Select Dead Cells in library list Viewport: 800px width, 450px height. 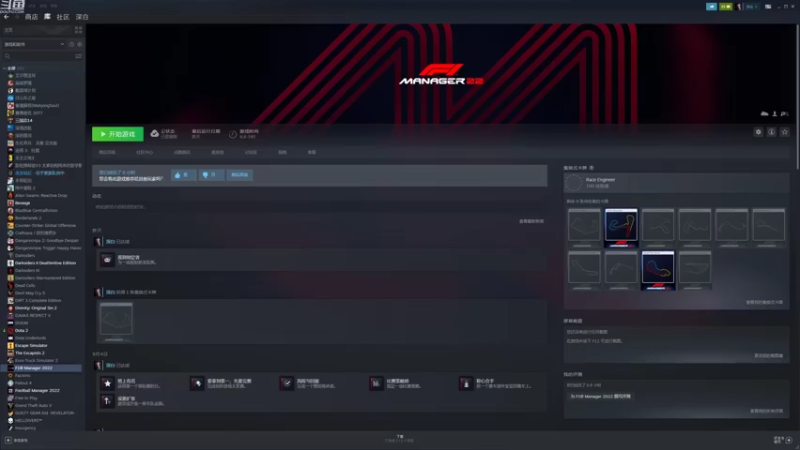tap(25, 286)
